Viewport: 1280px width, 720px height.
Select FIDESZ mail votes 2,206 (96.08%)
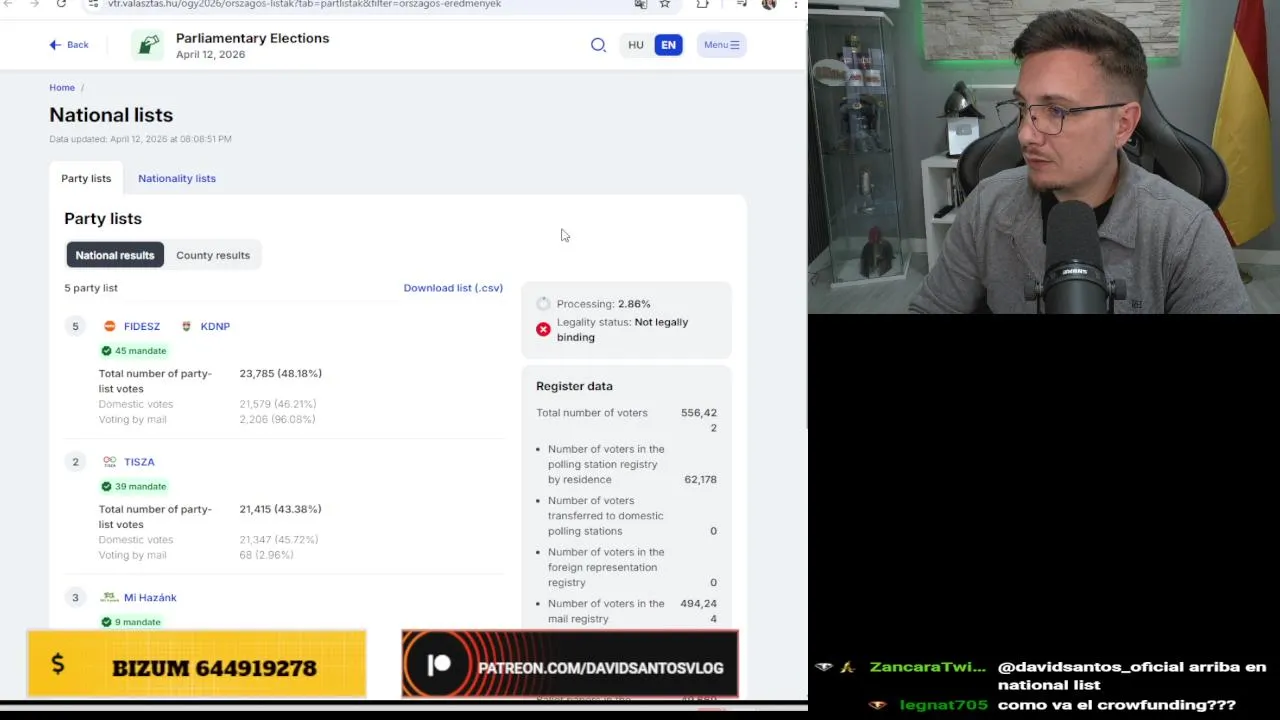click(277, 420)
